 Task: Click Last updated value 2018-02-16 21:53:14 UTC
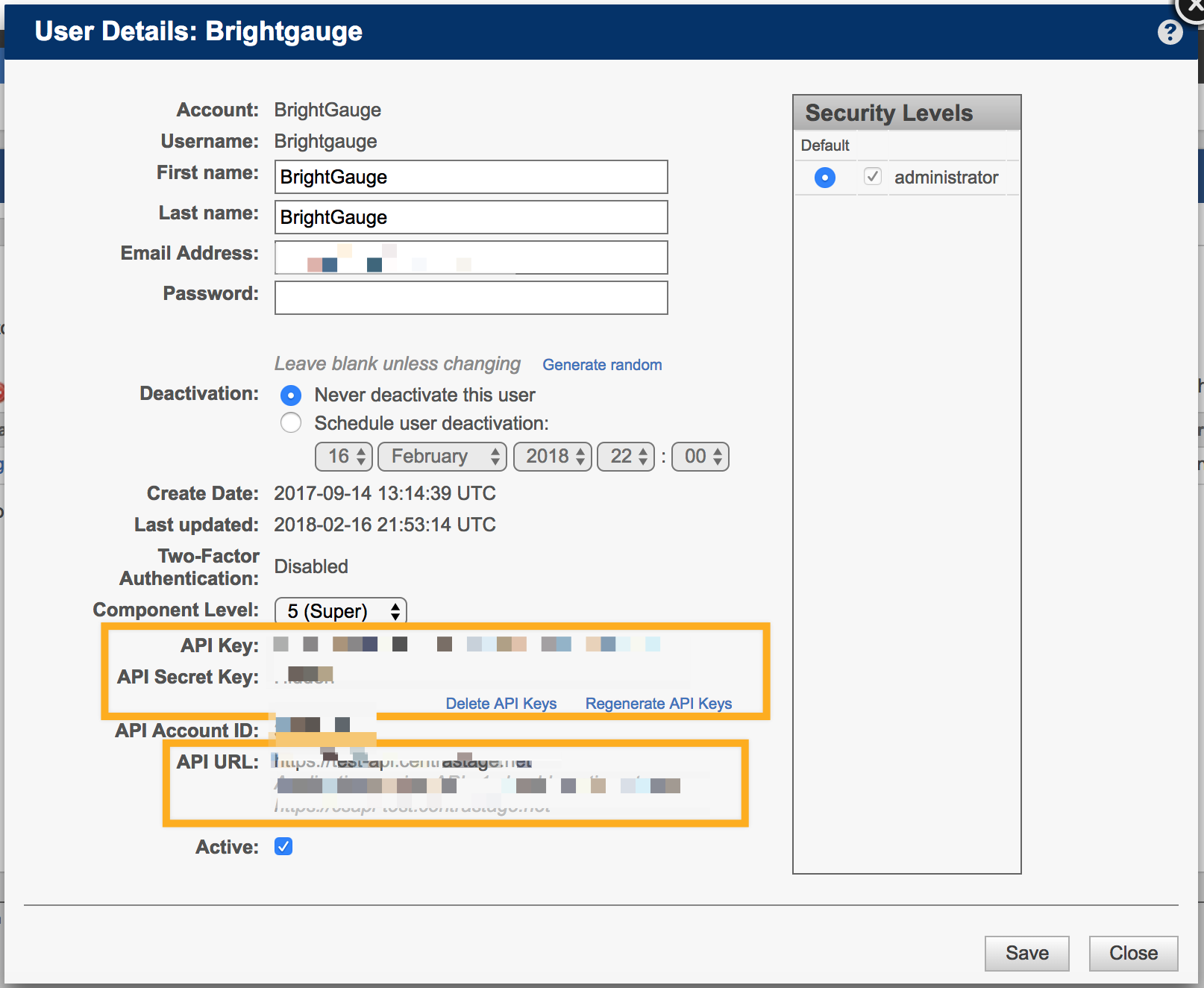[x=385, y=525]
